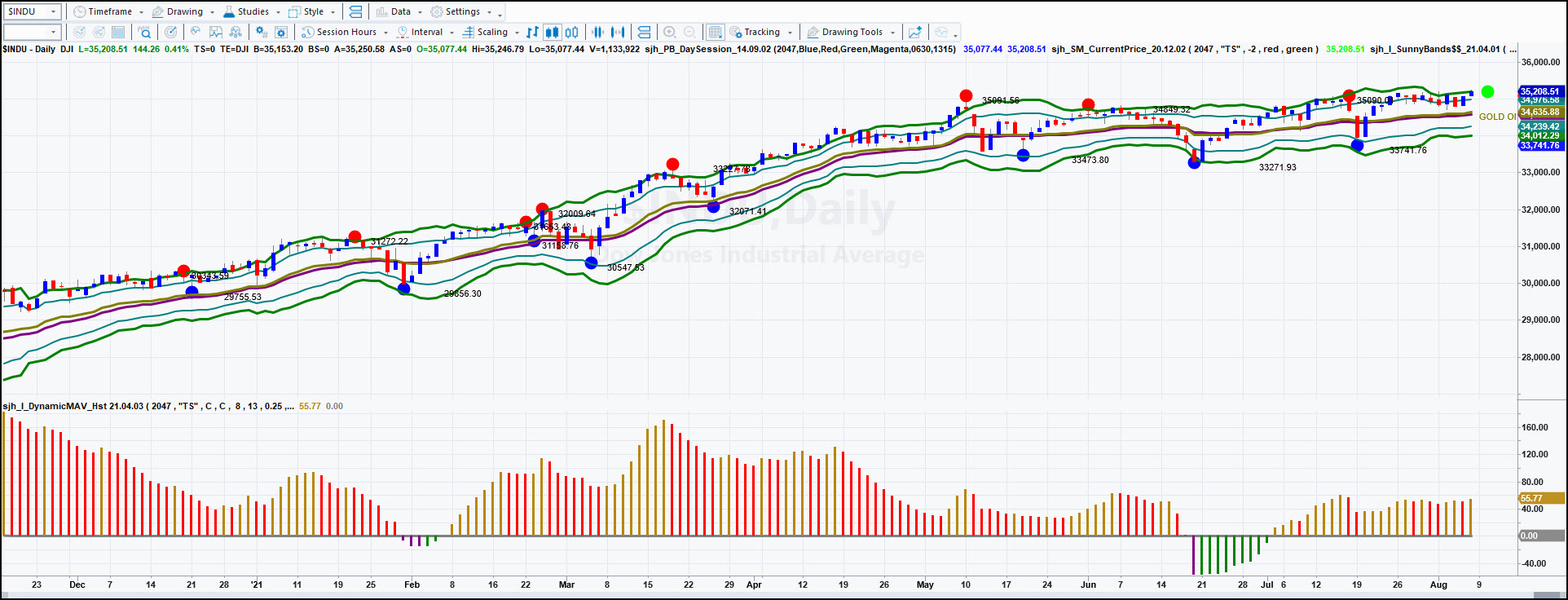Click the 29755.53 chart annotation
The width and height of the screenshot is (1568, 600).
242,297
